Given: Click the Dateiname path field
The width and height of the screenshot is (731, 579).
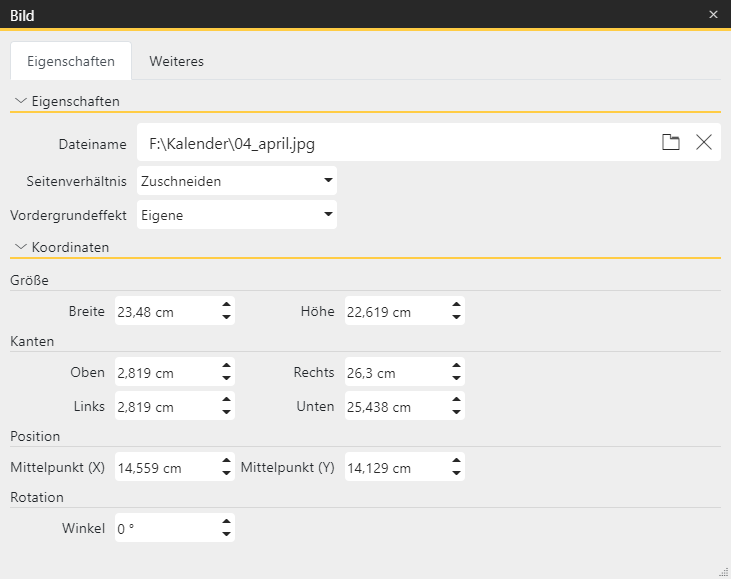Looking at the screenshot, I should (395, 143).
